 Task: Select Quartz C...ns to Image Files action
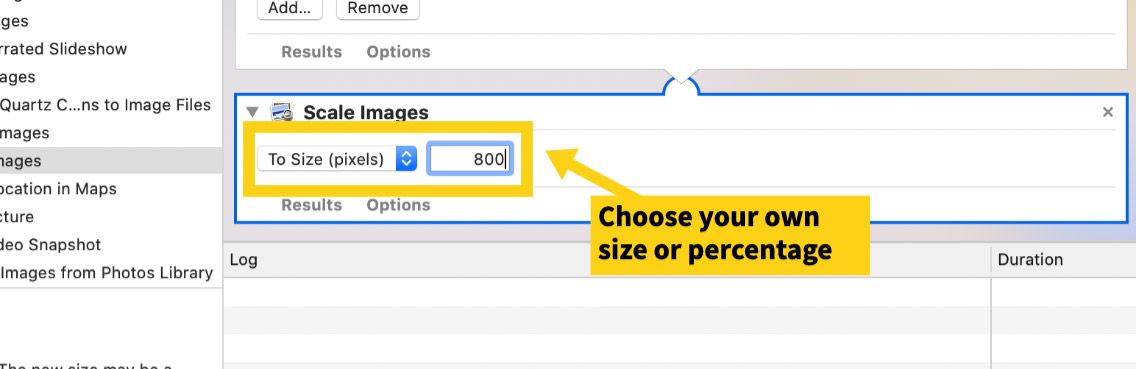[x=106, y=105]
